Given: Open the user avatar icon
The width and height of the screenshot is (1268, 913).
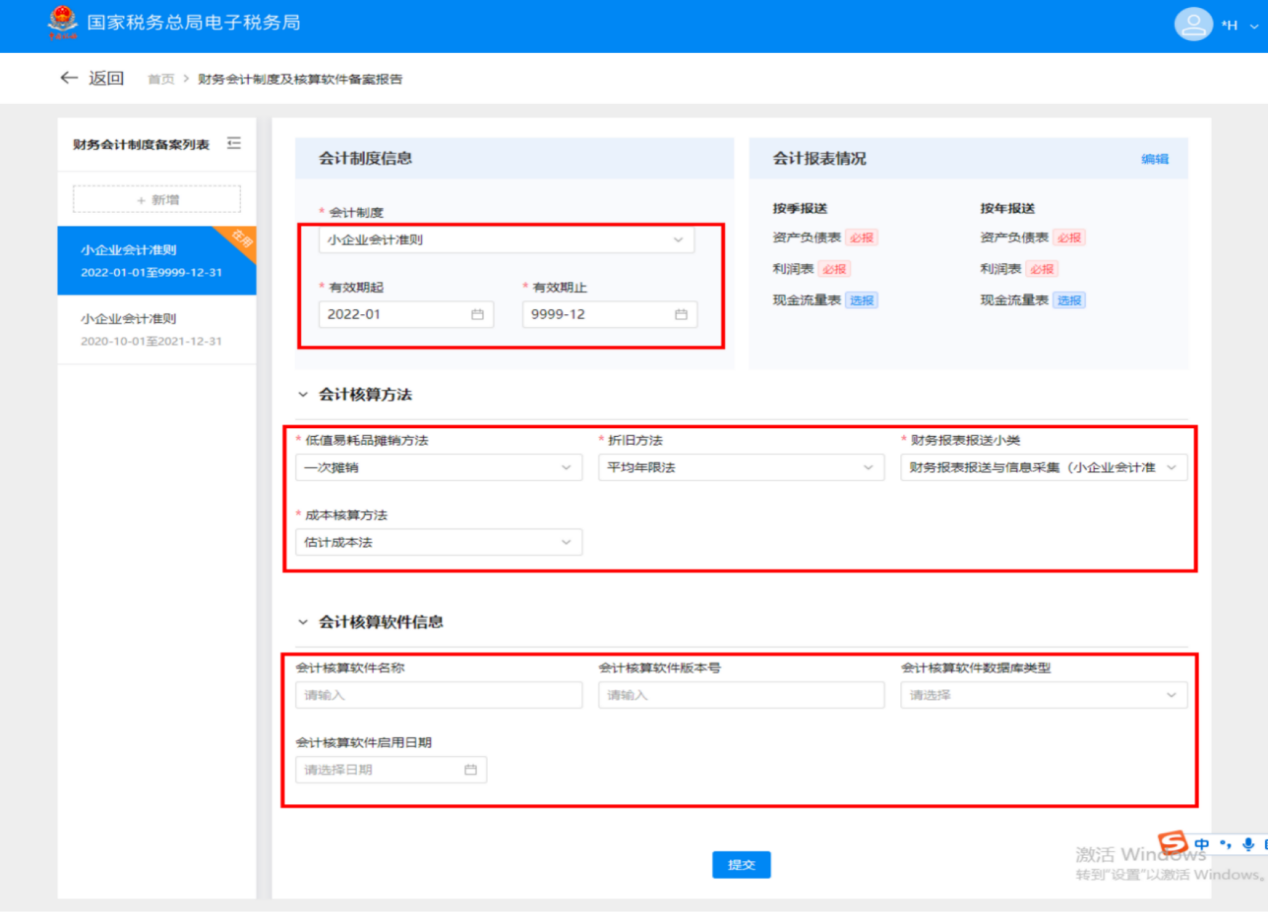Looking at the screenshot, I should 1193,25.
